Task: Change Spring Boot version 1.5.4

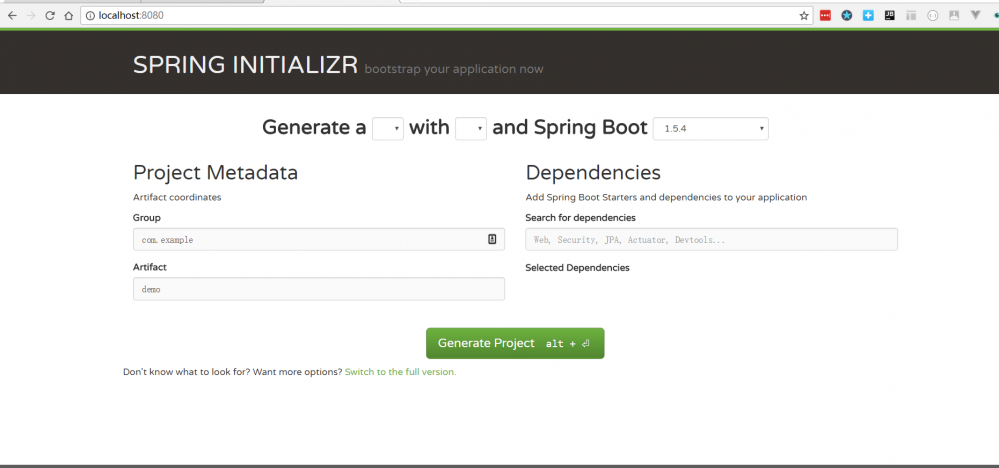Action: (710, 129)
